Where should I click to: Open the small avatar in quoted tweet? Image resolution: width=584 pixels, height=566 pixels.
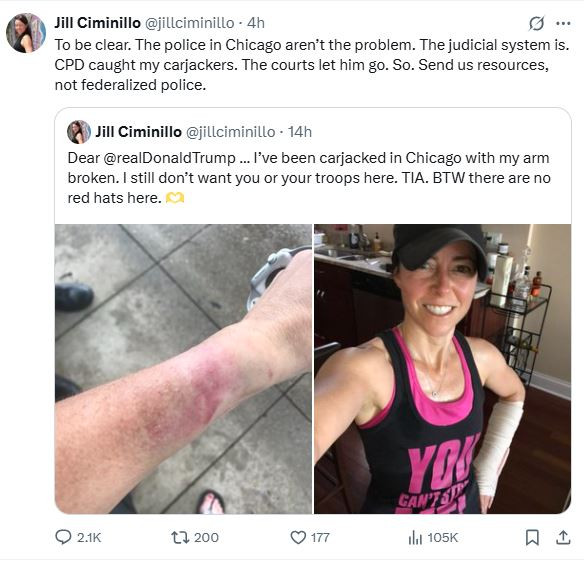[79, 132]
